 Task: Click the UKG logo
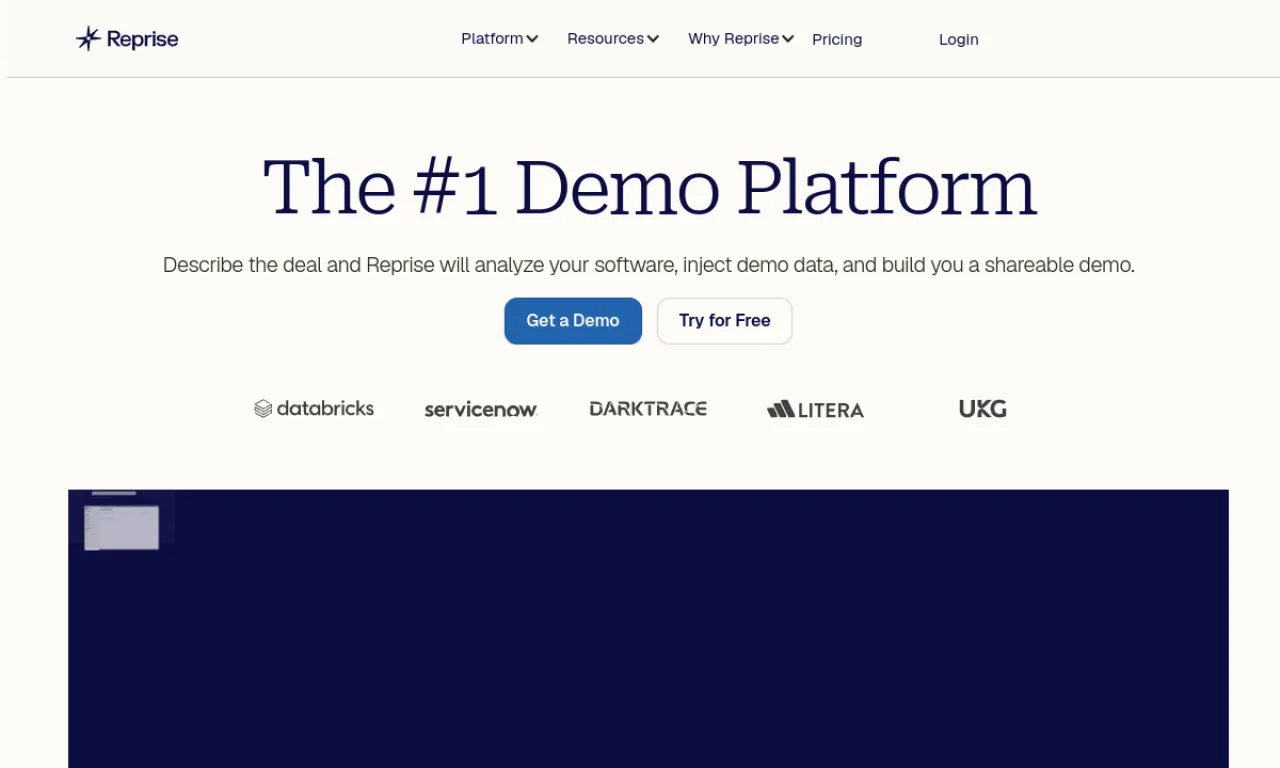pos(982,408)
